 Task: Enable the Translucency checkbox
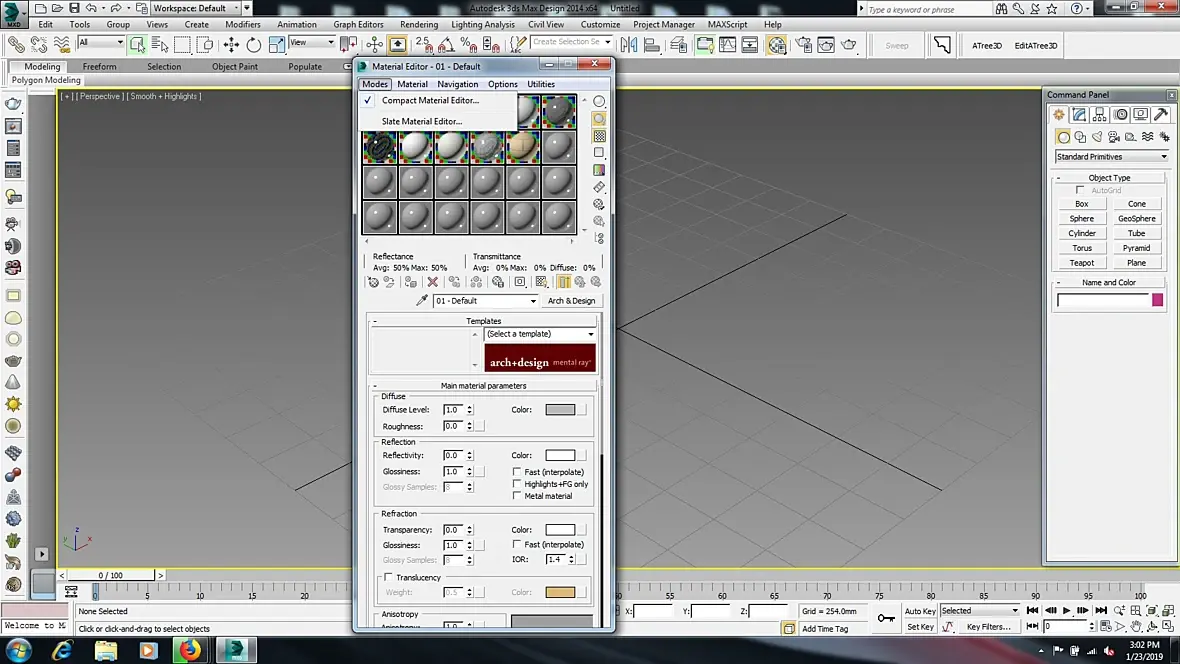(388, 577)
